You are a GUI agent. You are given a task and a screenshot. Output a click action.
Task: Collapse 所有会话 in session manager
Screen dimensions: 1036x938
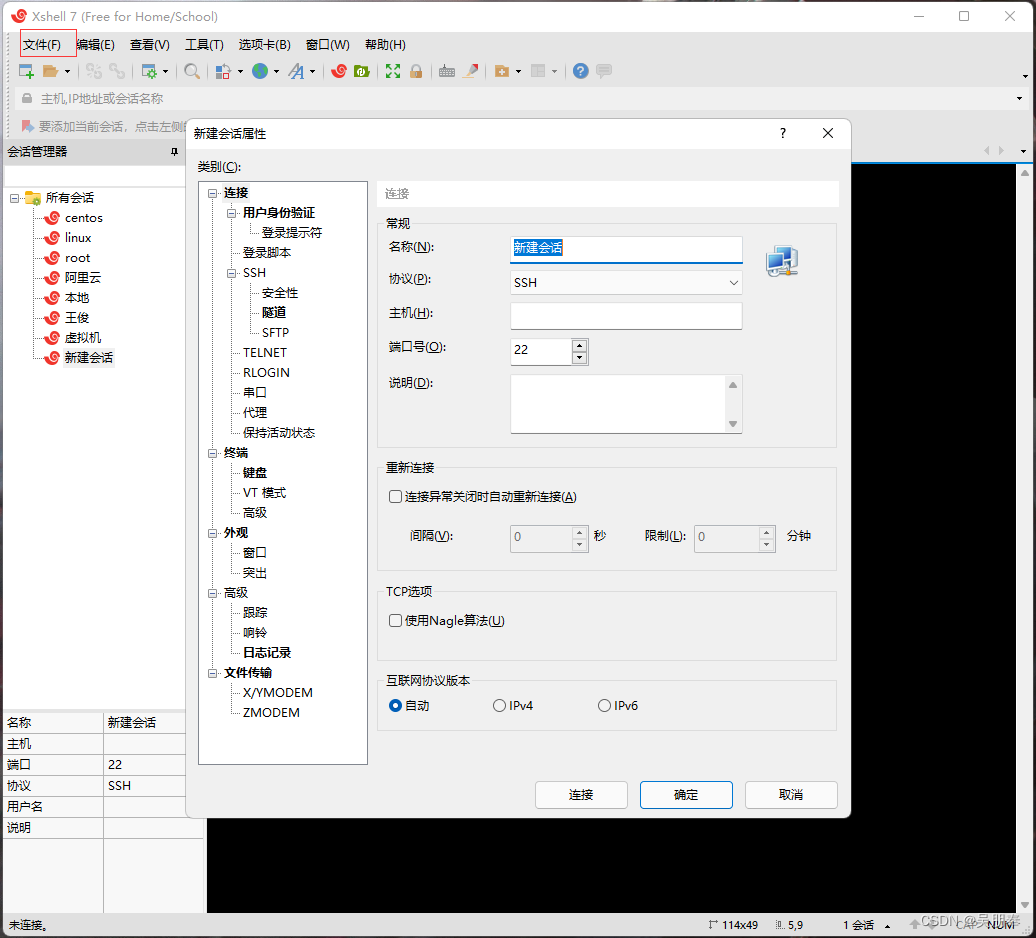tap(15, 198)
